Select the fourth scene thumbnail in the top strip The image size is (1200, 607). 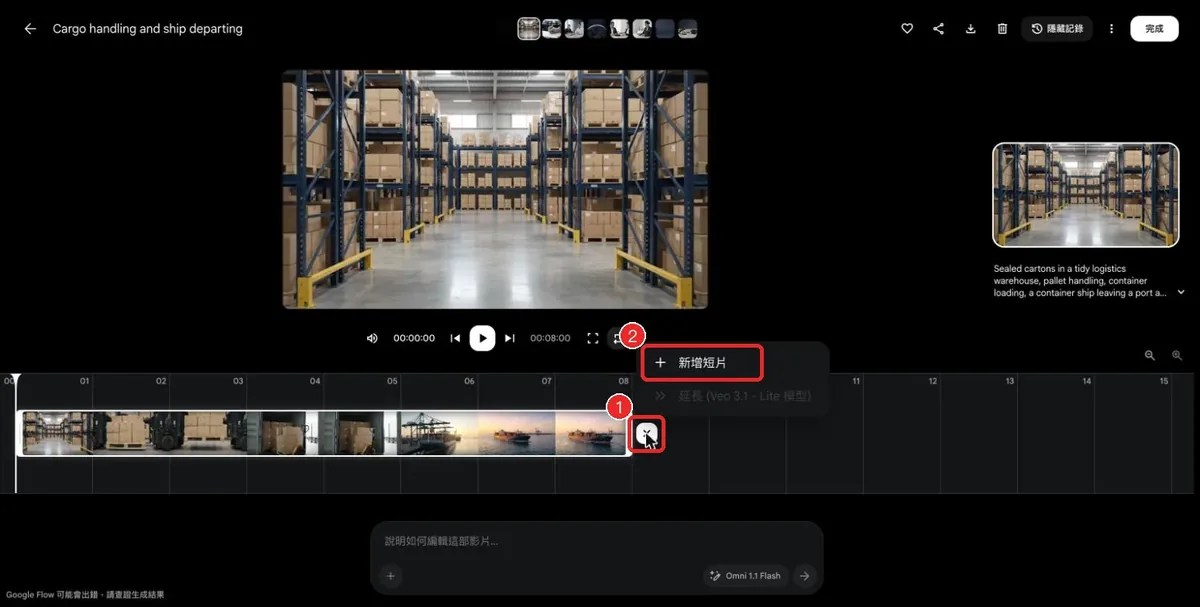(597, 29)
